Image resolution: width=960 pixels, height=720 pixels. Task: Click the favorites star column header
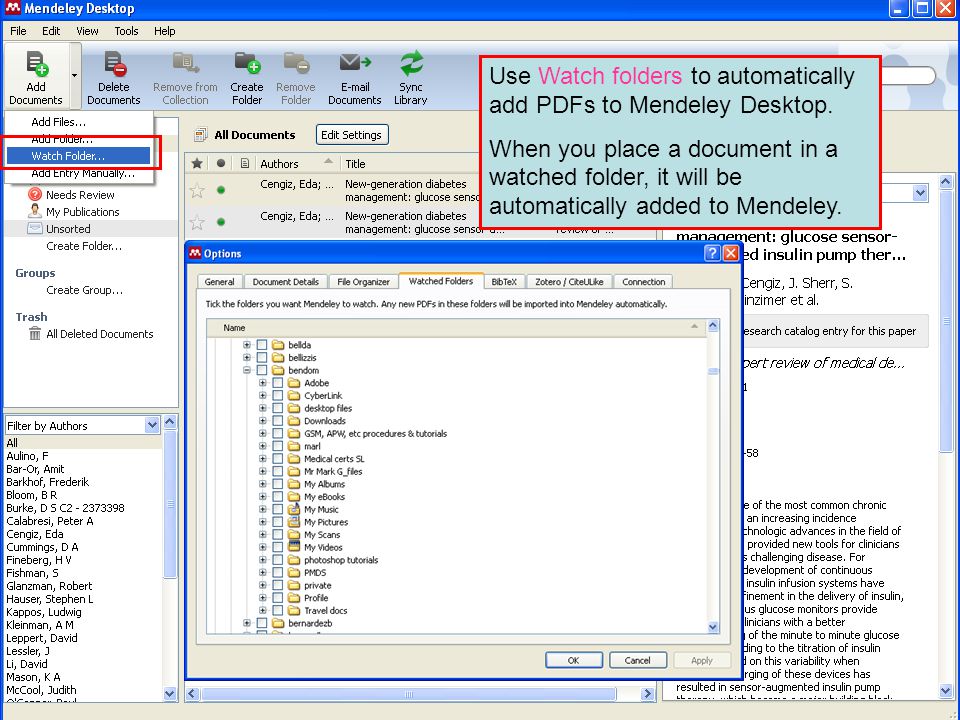pyautogui.click(x=197, y=163)
